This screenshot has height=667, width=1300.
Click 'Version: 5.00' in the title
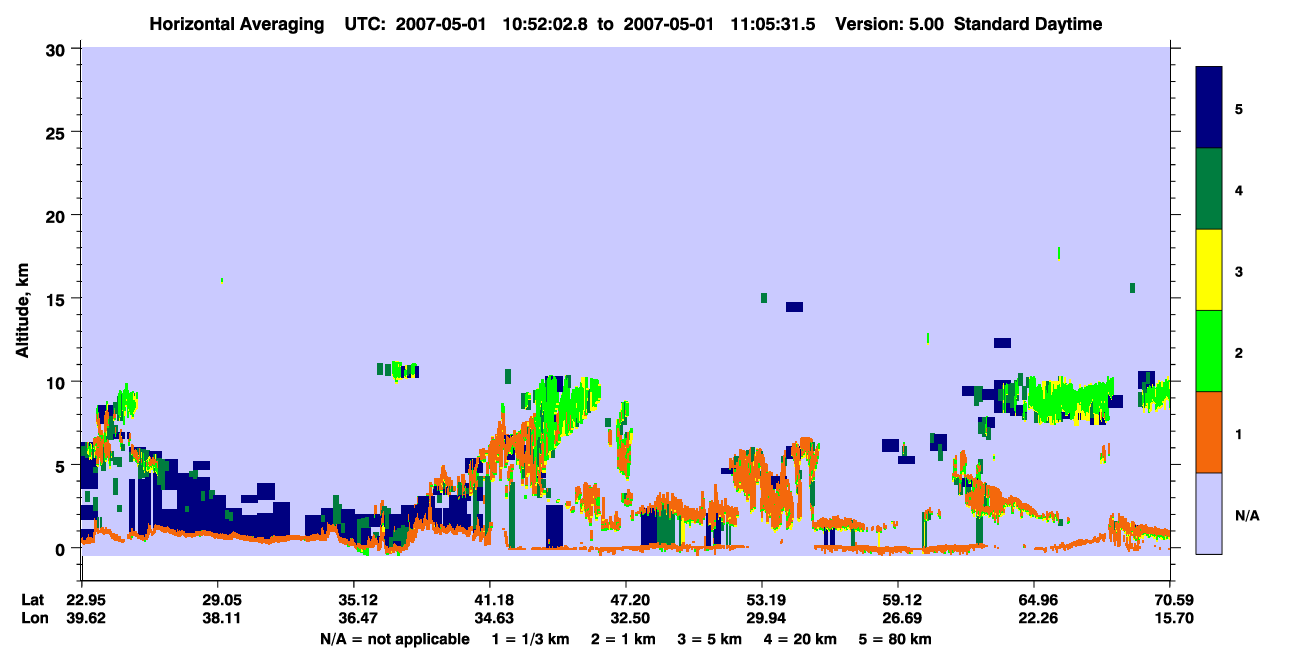891,24
